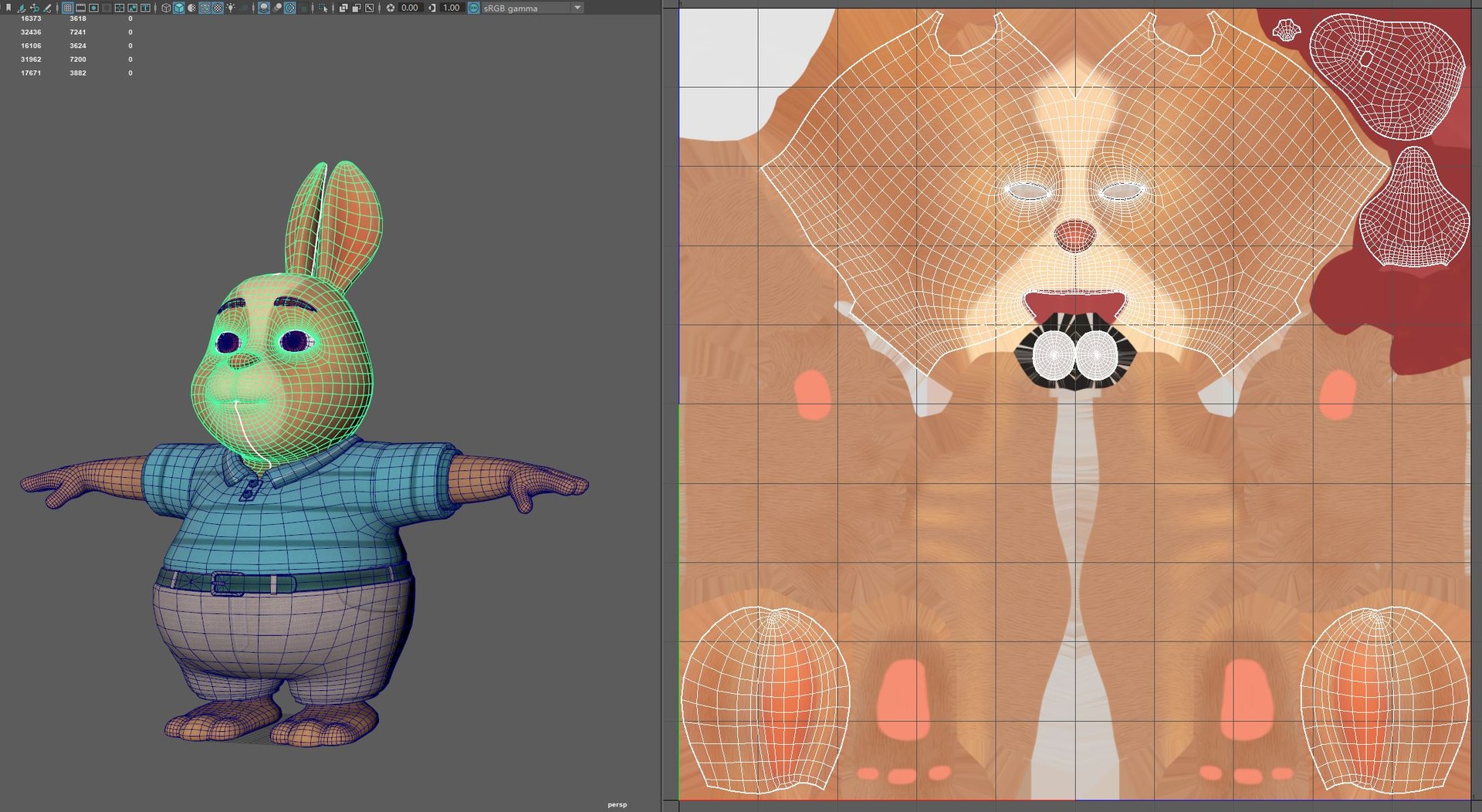Screen dimensions: 1482x812
Task: Select the large red UV shell top-right
Action: click(x=1387, y=76)
